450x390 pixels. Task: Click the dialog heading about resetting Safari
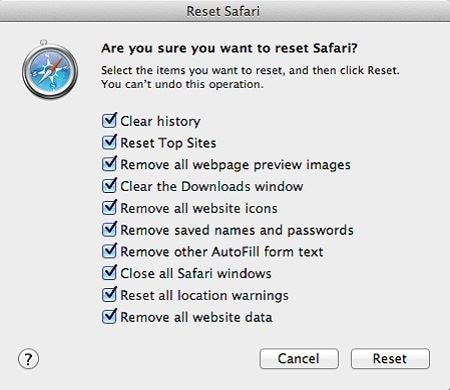[229, 49]
